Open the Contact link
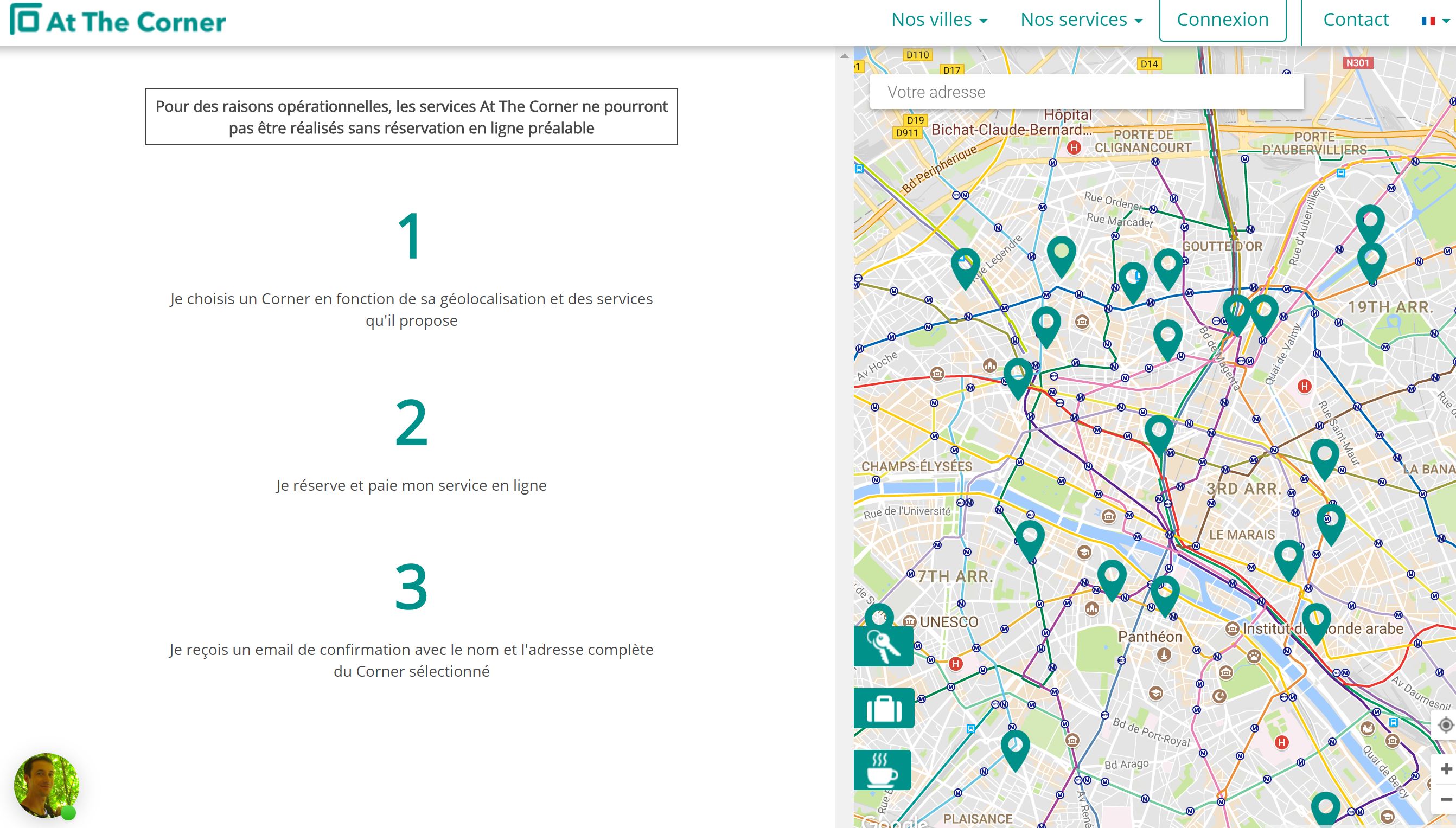Viewport: 1456px width, 828px height. click(1355, 20)
